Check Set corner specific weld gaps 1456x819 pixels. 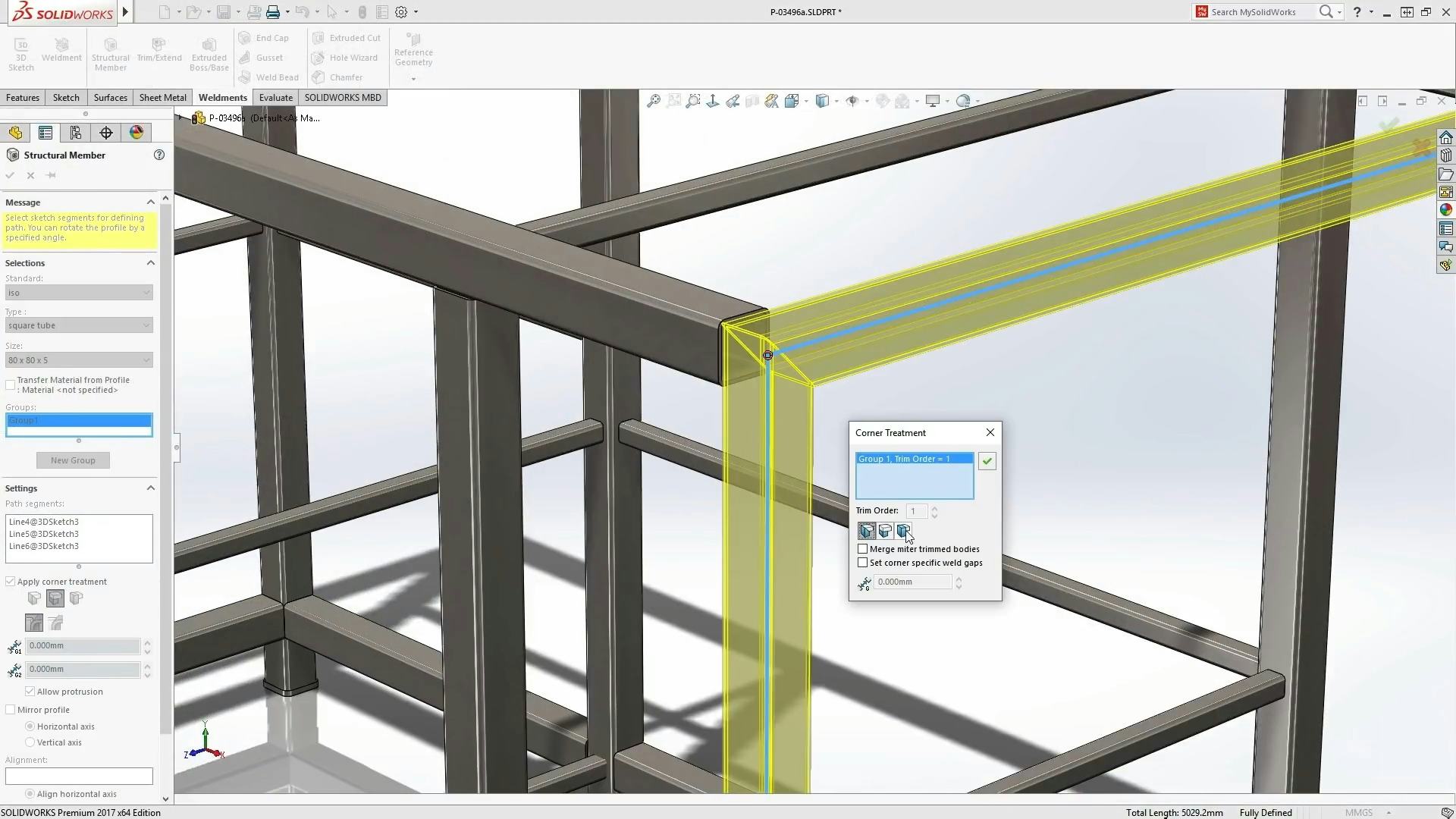[862, 562]
